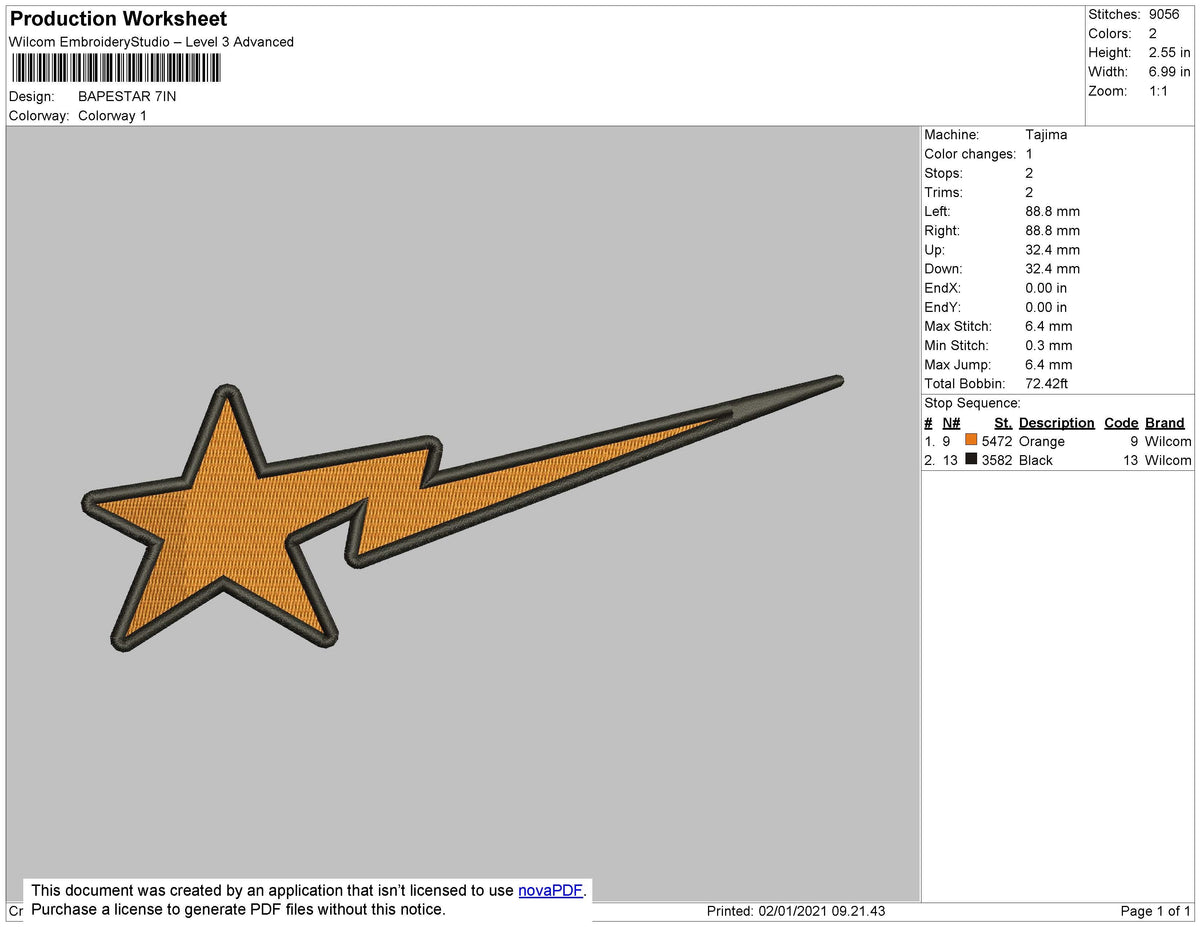Click the novaPDF hyperlink

click(550, 891)
